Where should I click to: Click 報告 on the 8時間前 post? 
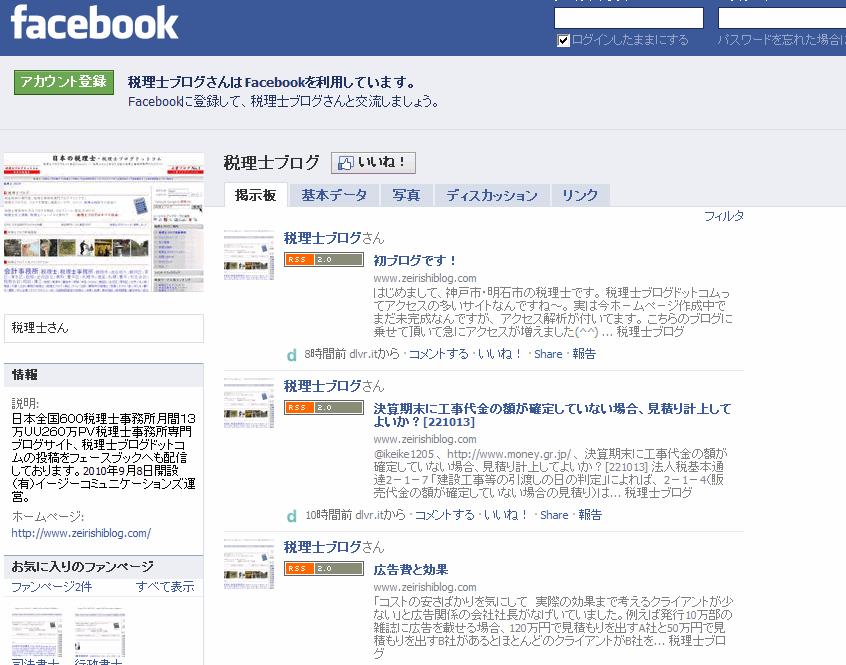tap(584, 354)
